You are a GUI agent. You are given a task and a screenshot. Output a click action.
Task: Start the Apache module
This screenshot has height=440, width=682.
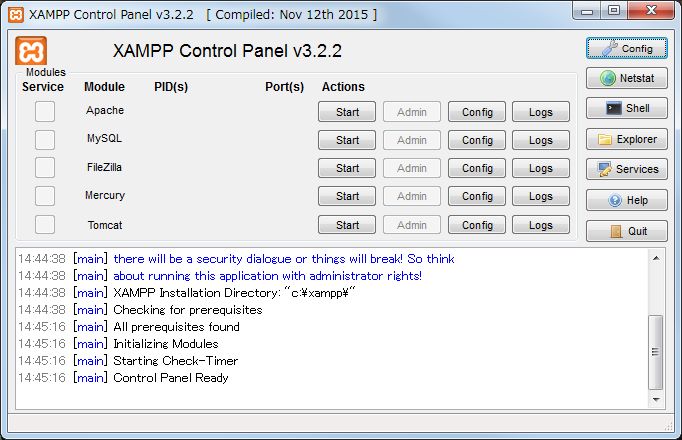pos(347,112)
